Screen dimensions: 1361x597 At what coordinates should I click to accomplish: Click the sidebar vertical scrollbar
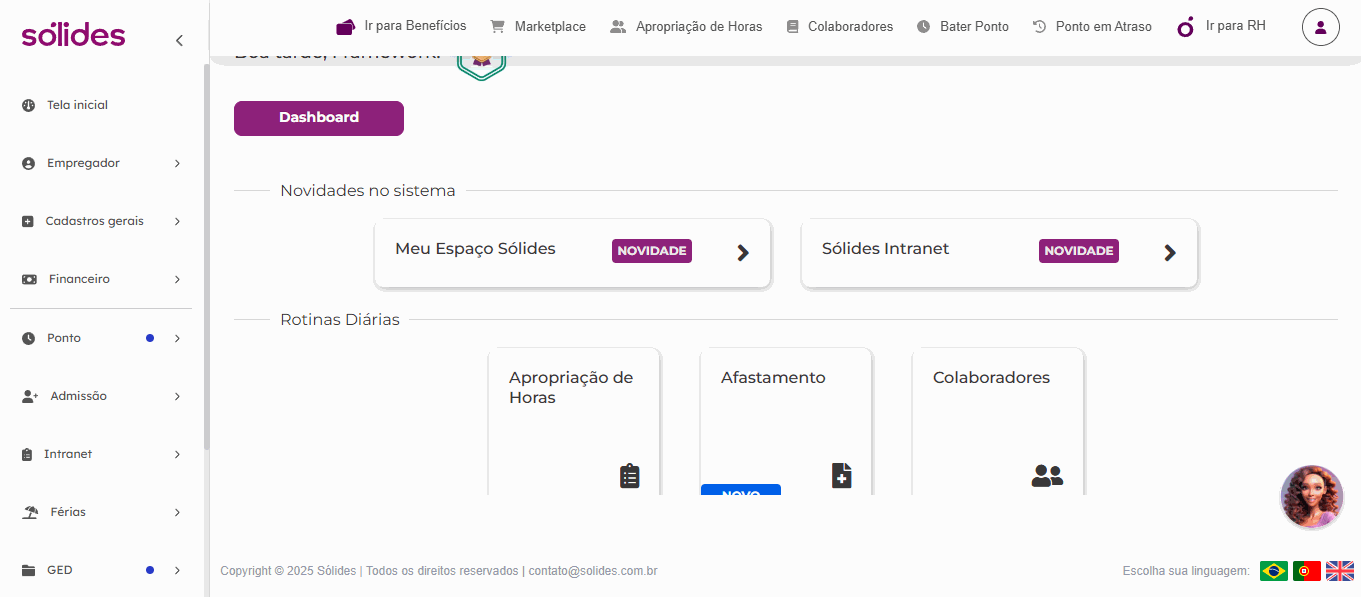[207, 257]
